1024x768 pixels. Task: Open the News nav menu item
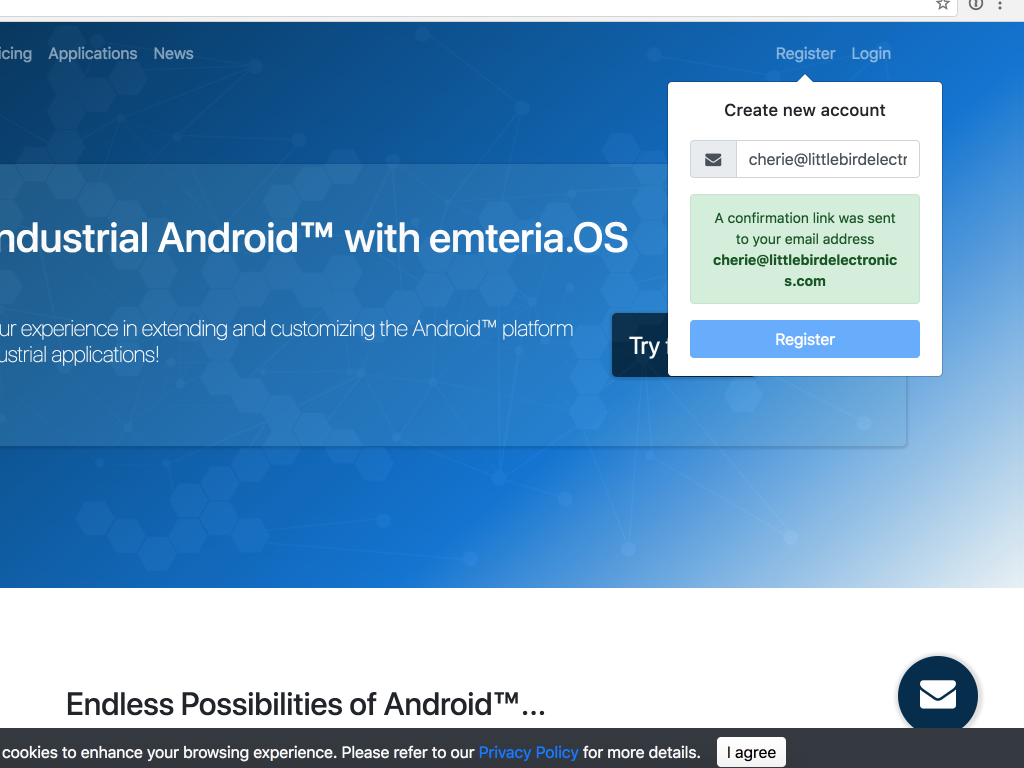[173, 54]
